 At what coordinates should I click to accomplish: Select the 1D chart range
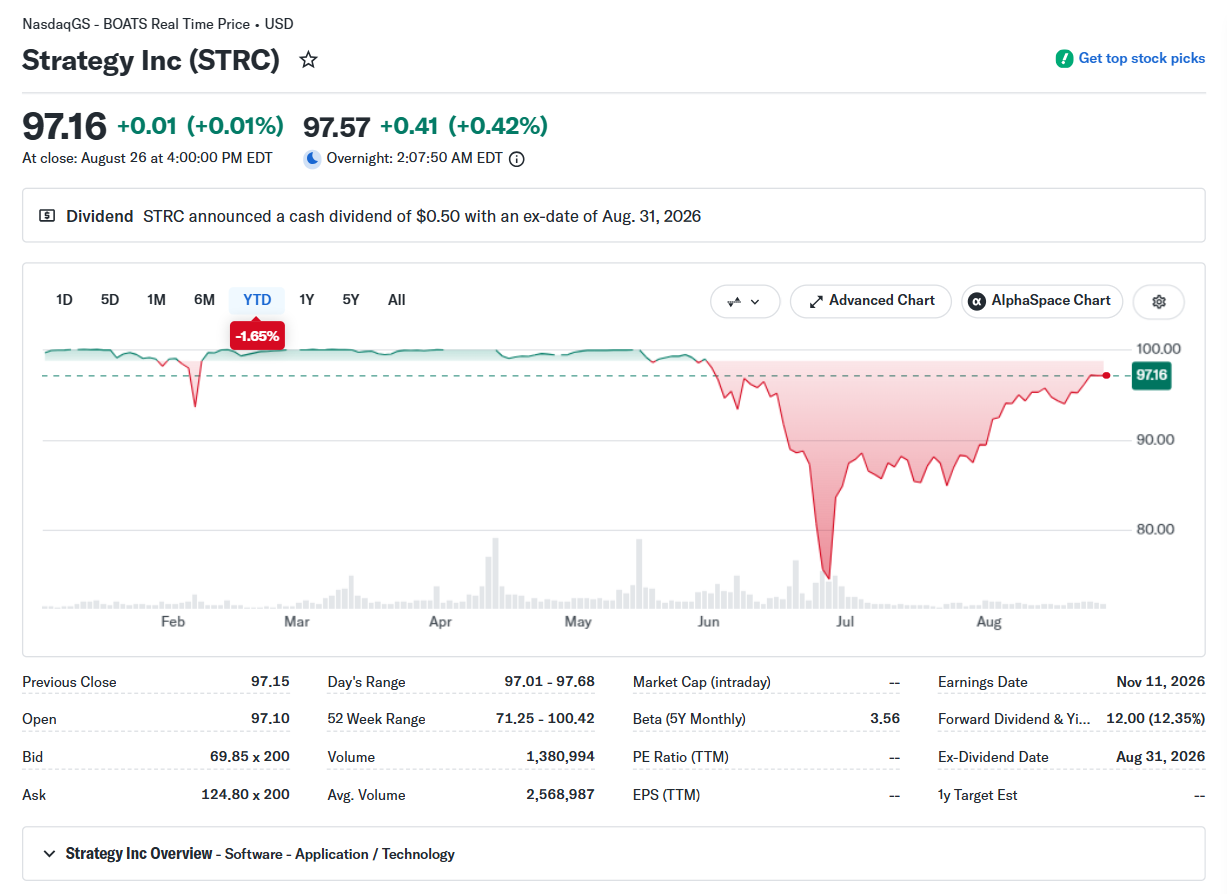click(64, 300)
